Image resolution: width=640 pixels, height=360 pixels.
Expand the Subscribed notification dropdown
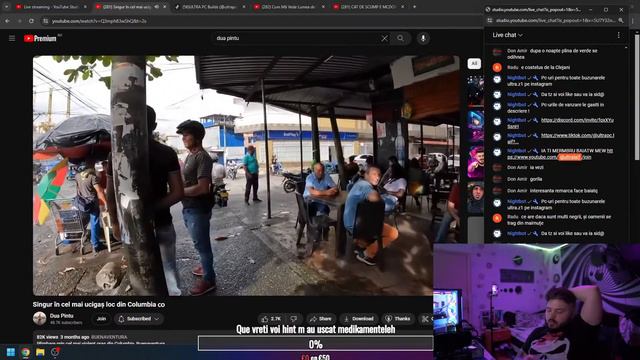(x=139, y=319)
